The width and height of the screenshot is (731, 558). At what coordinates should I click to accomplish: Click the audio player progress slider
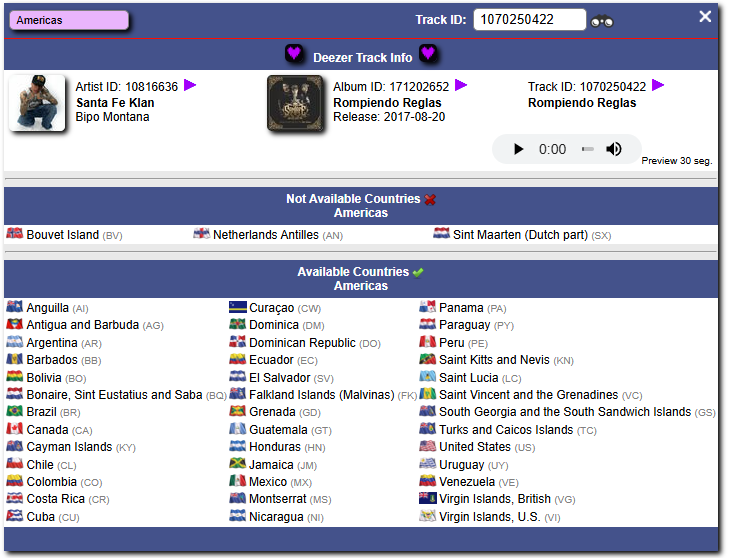point(587,149)
